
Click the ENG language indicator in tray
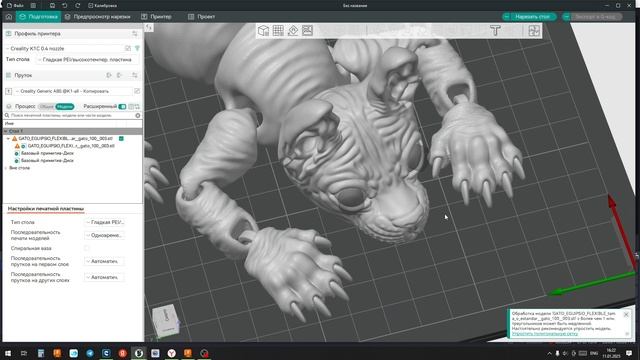point(594,353)
